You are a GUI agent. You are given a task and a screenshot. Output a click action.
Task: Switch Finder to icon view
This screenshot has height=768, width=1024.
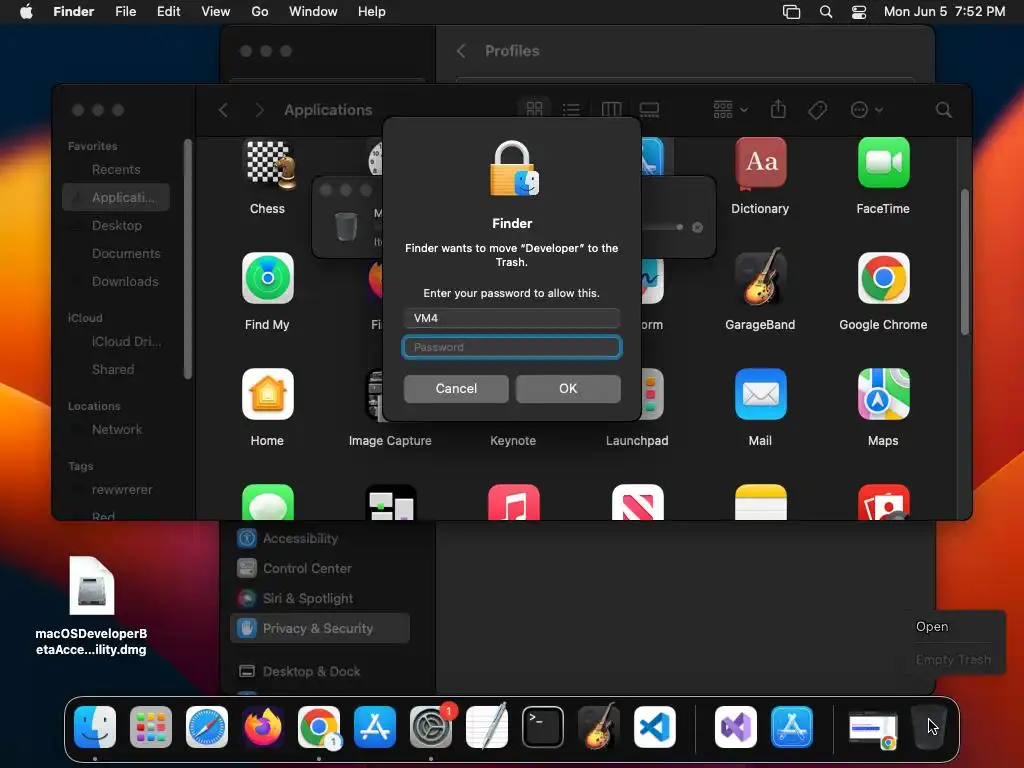click(x=534, y=109)
